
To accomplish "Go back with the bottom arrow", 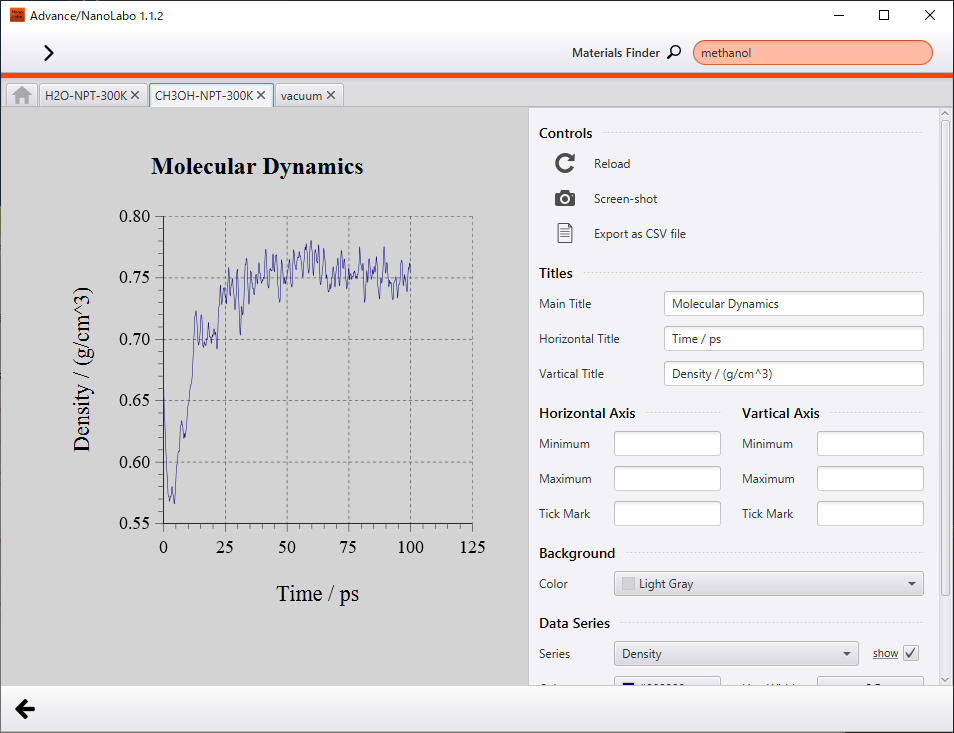I will [x=25, y=709].
